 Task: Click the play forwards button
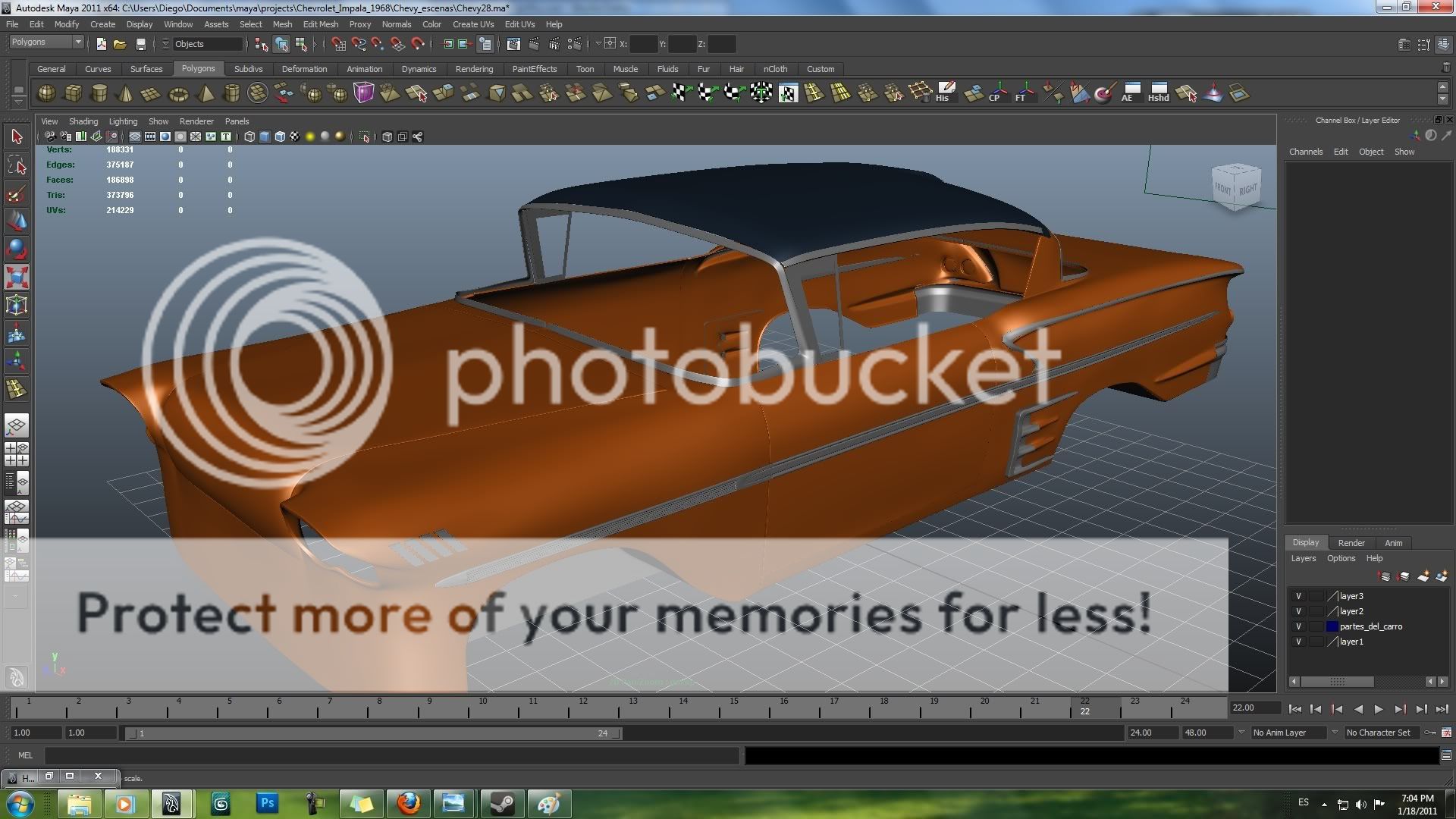pyautogui.click(x=1379, y=709)
